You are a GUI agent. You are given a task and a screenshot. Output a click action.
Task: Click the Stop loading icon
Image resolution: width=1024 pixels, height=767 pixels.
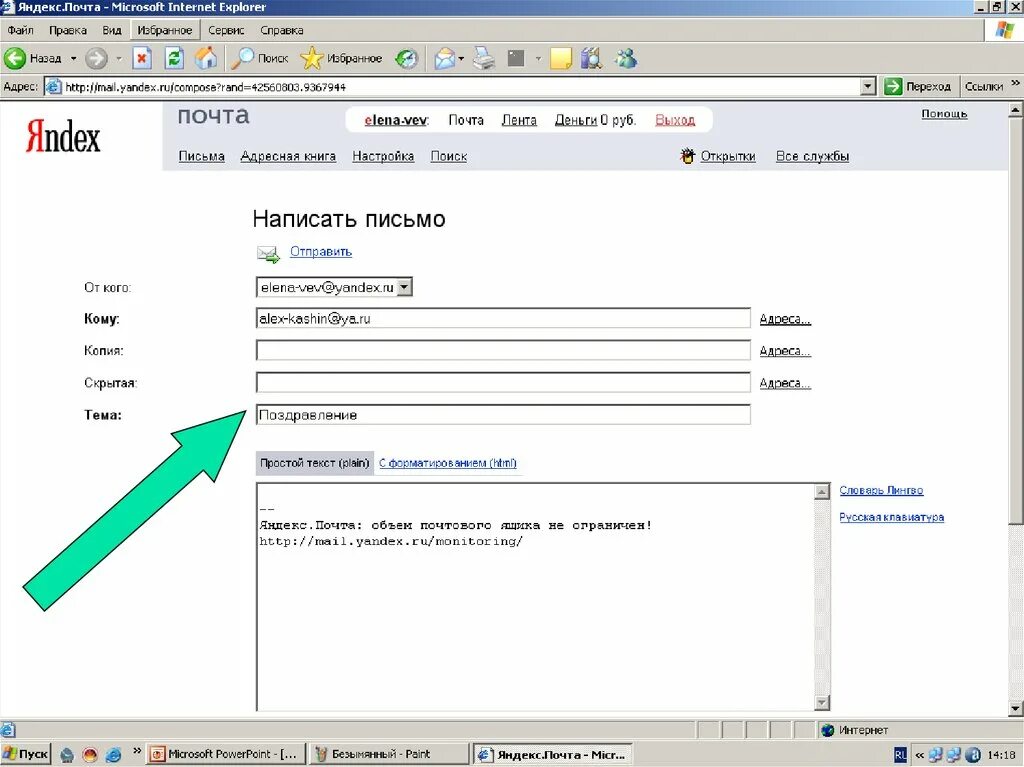click(x=142, y=59)
